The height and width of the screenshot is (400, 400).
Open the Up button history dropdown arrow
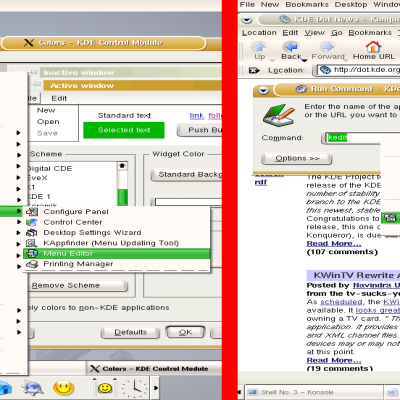[x=272, y=60]
